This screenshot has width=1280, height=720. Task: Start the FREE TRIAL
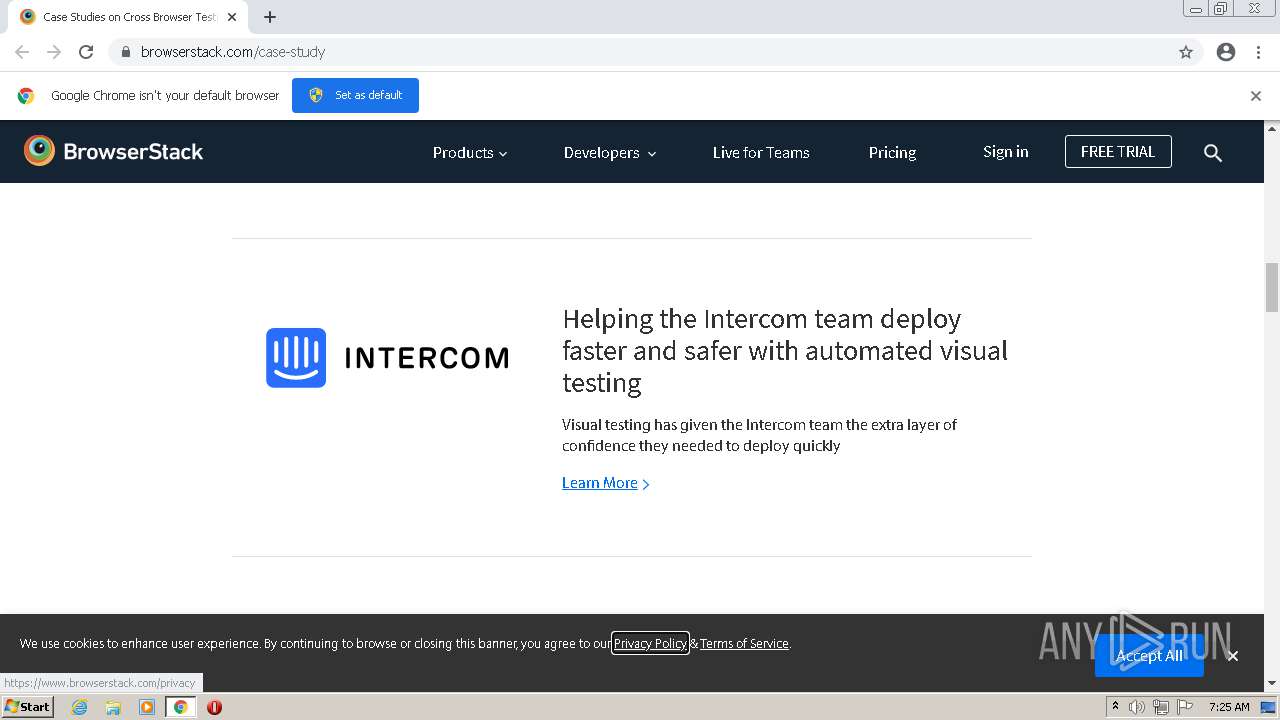(1118, 152)
